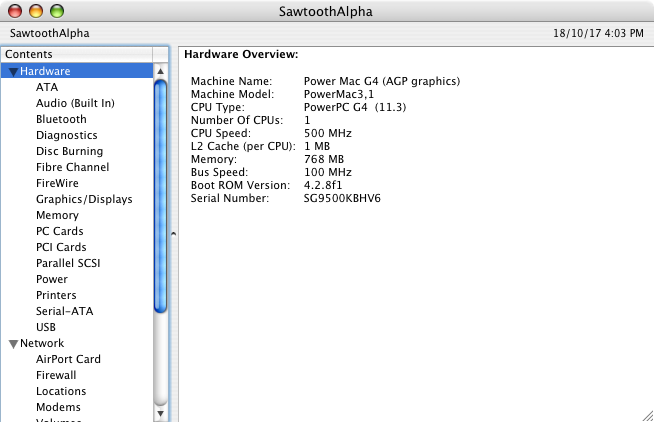The height and width of the screenshot is (422, 654).
Task: Open AirPort Card under Network
Action: point(68,359)
